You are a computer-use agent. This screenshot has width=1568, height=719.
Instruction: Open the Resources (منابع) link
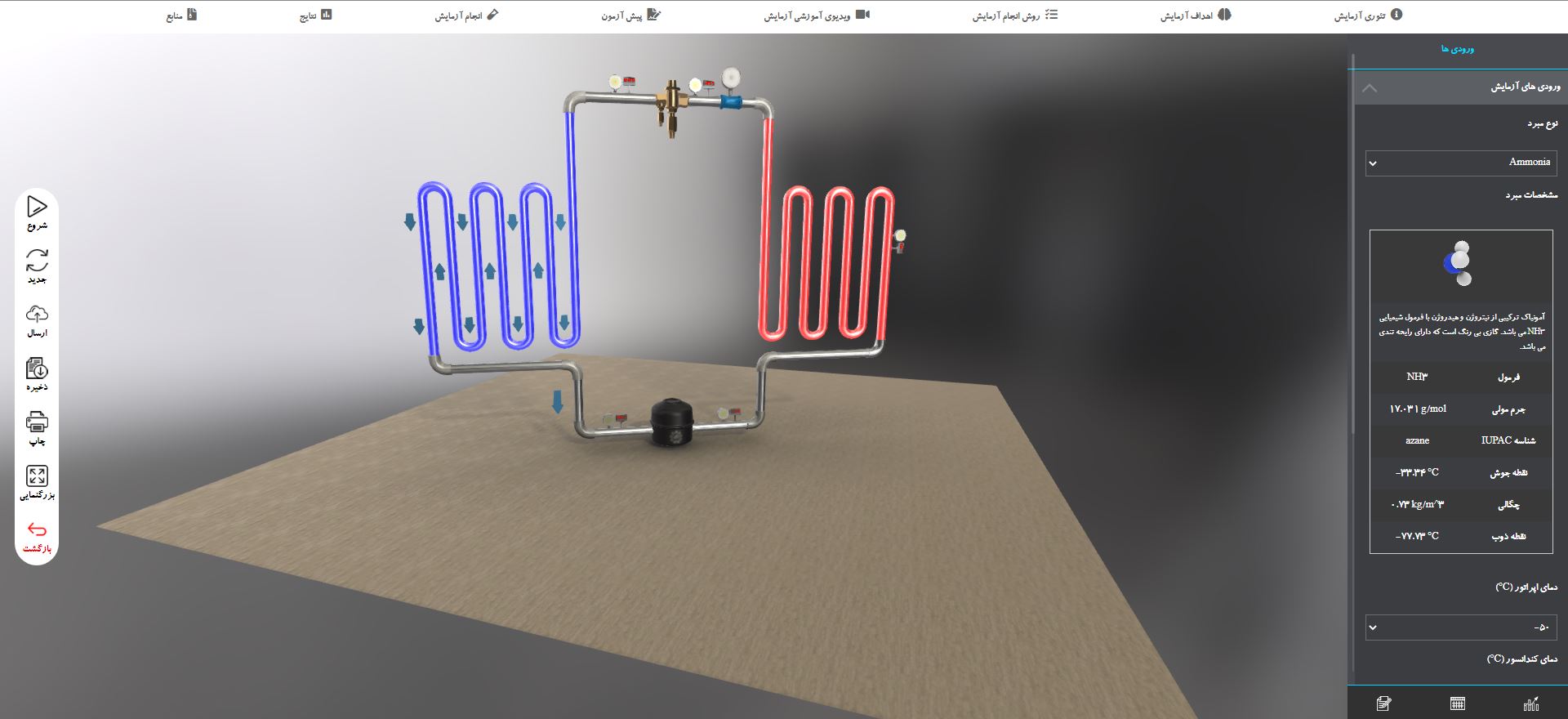point(181,16)
